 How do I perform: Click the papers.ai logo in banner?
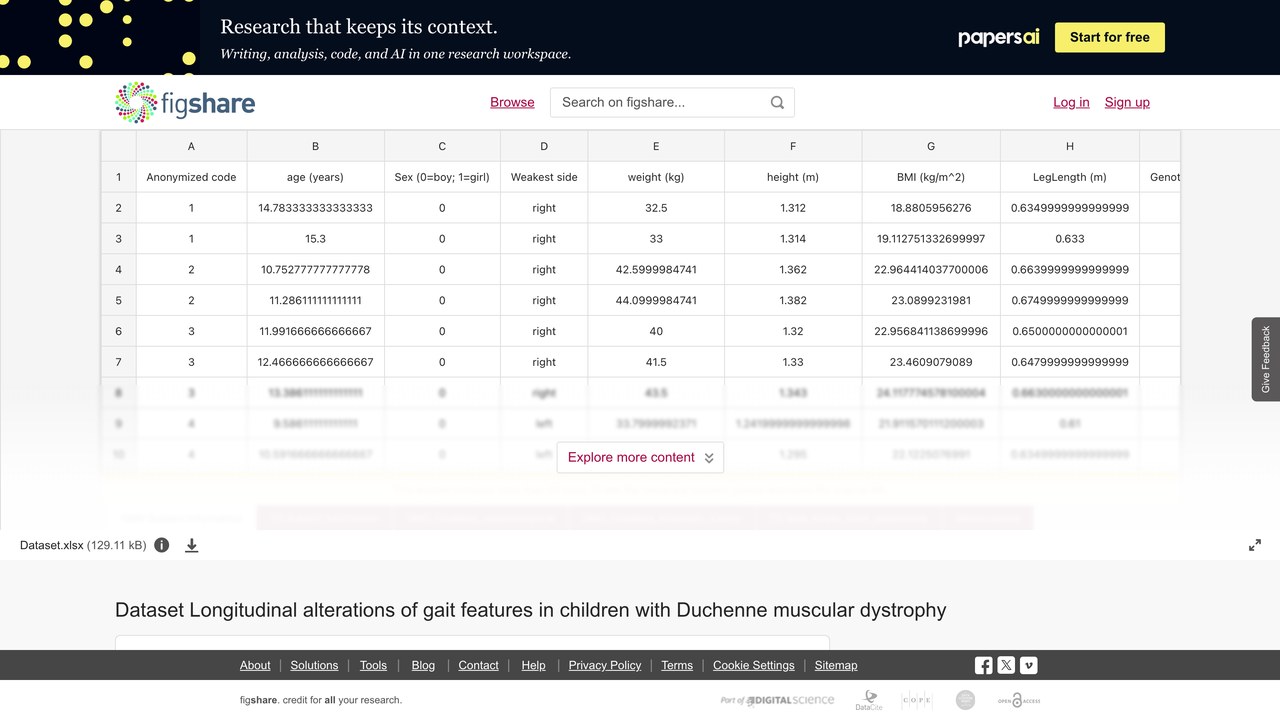[999, 37]
